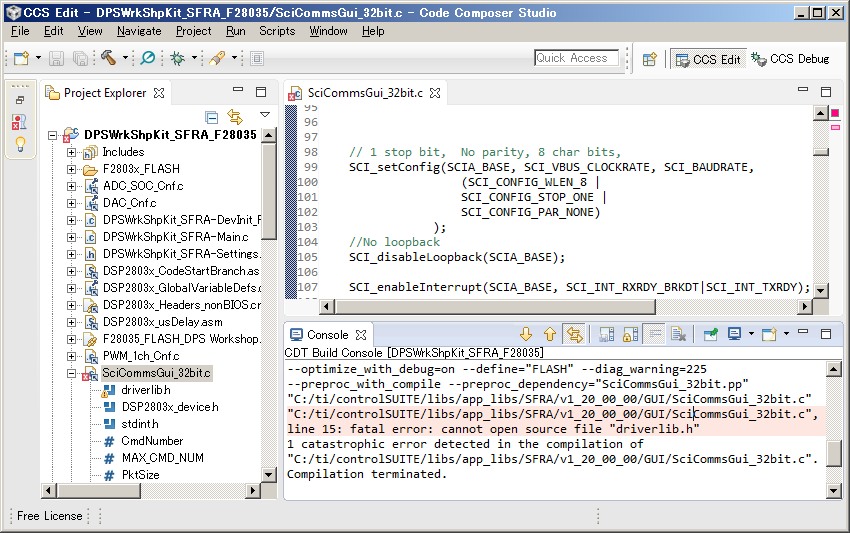Open the Build hammer dropdown arrow
The image size is (850, 533).
pos(125,57)
